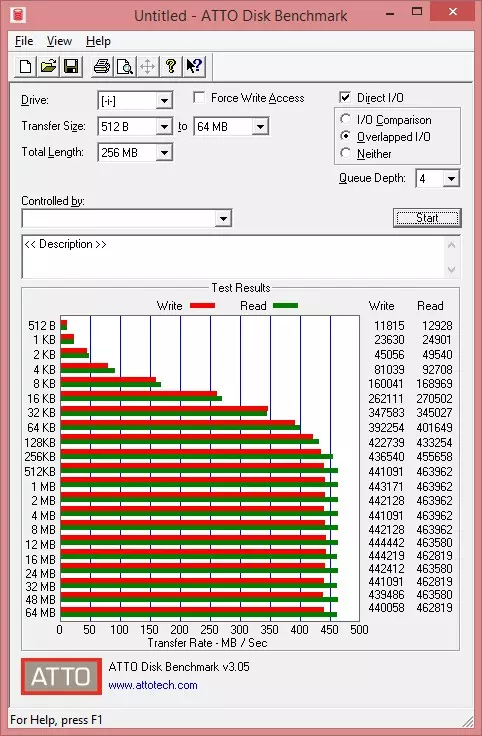The width and height of the screenshot is (482, 736).
Task: Click the four-arrow move toolbar icon
Action: point(147,66)
